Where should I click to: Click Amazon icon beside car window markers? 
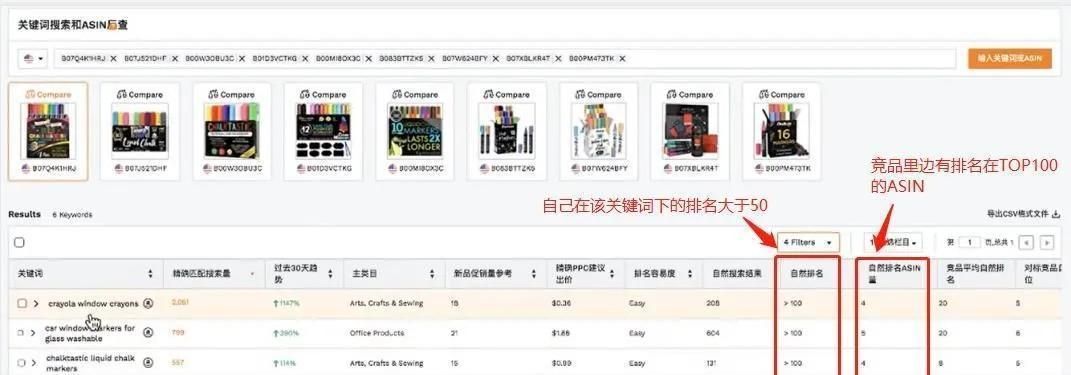pyautogui.click(x=148, y=333)
